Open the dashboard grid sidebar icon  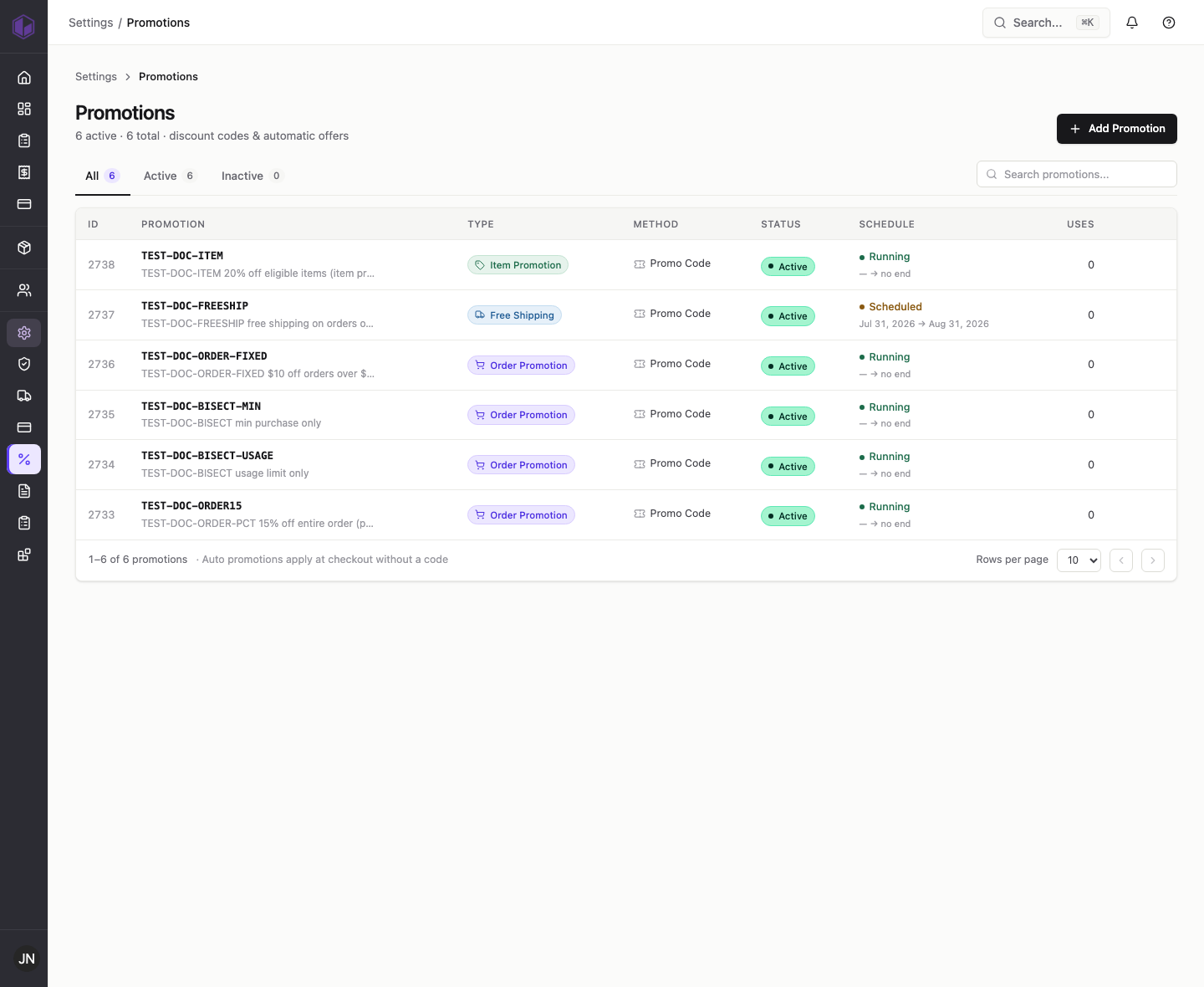(24, 109)
